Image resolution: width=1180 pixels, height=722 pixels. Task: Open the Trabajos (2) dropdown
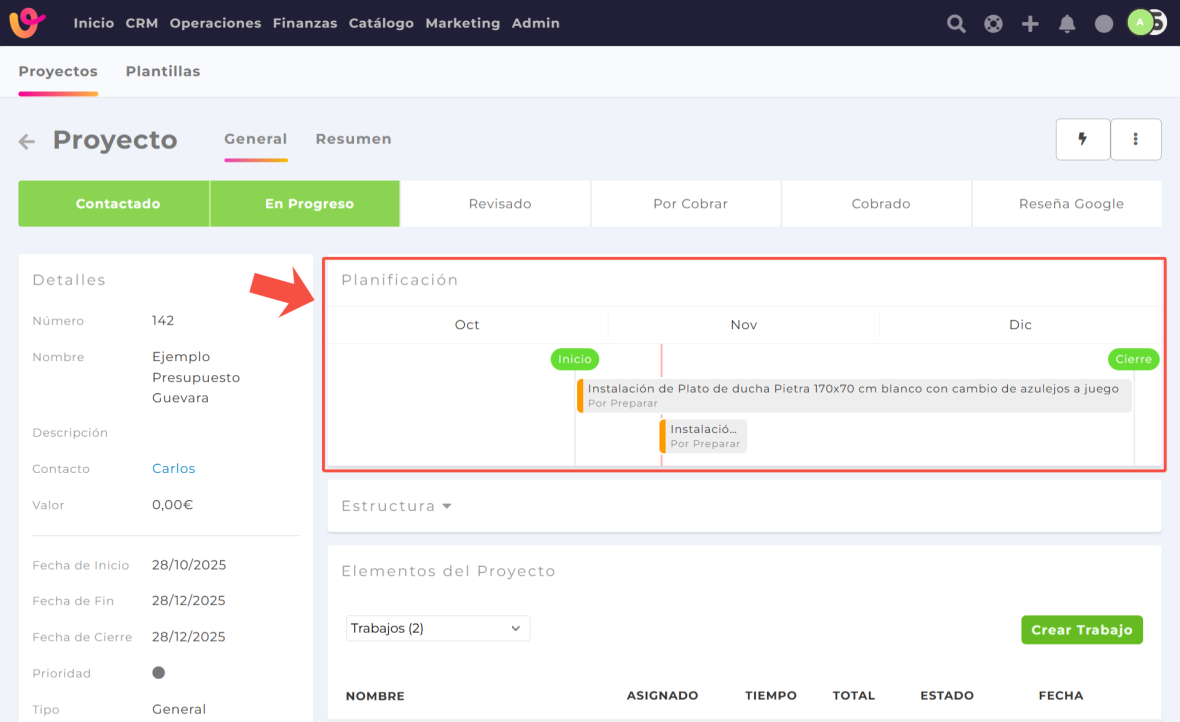437,628
